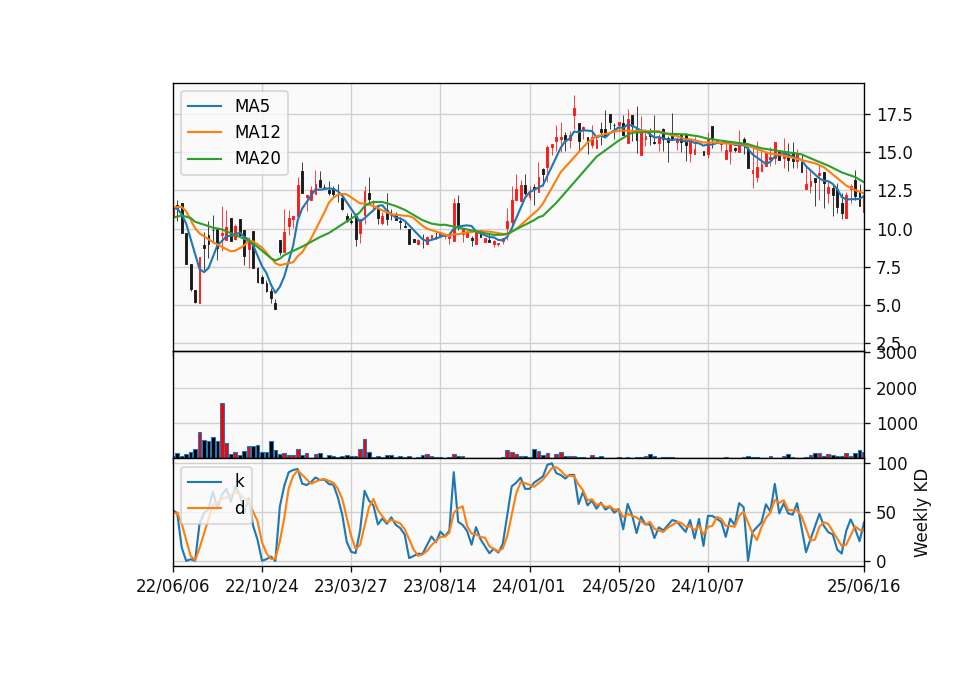Click the green MA20 legend line sample

coord(204,159)
